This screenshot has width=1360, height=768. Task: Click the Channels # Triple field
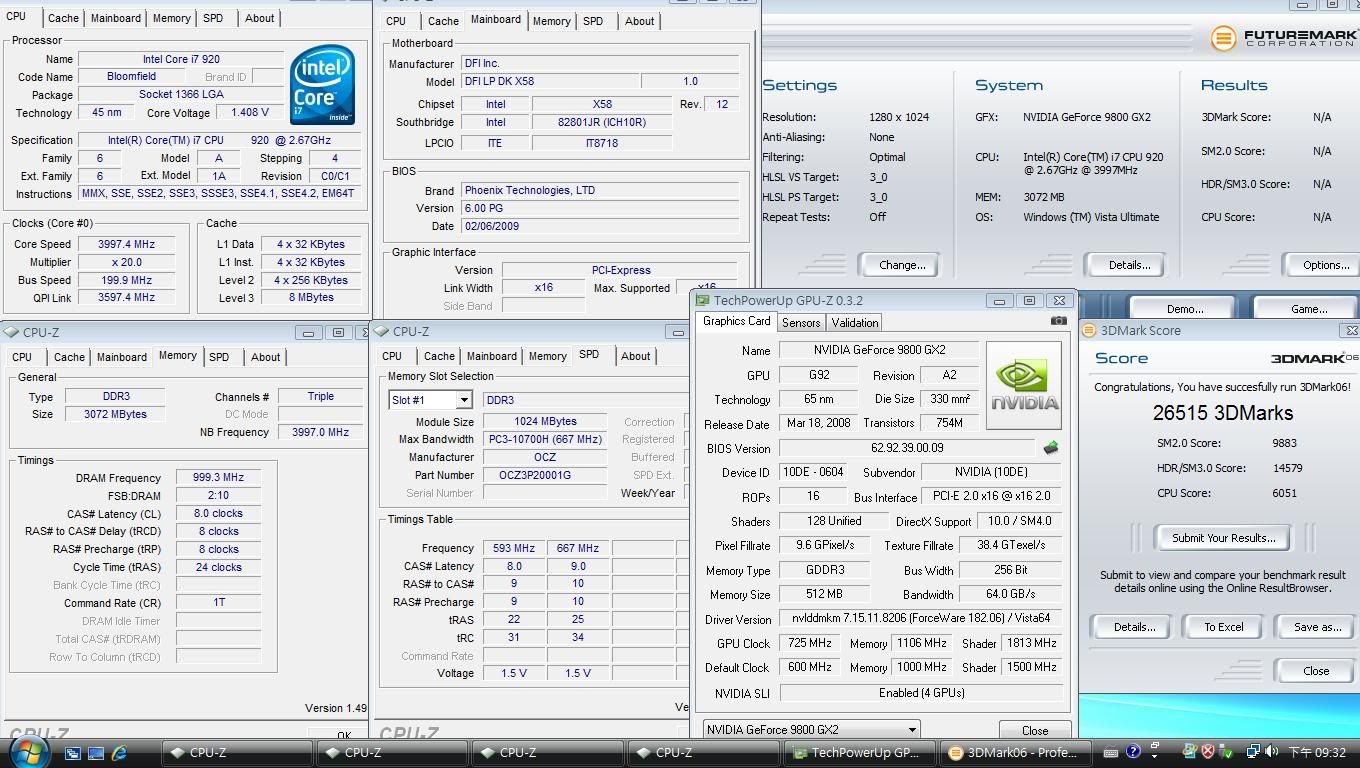pos(320,396)
